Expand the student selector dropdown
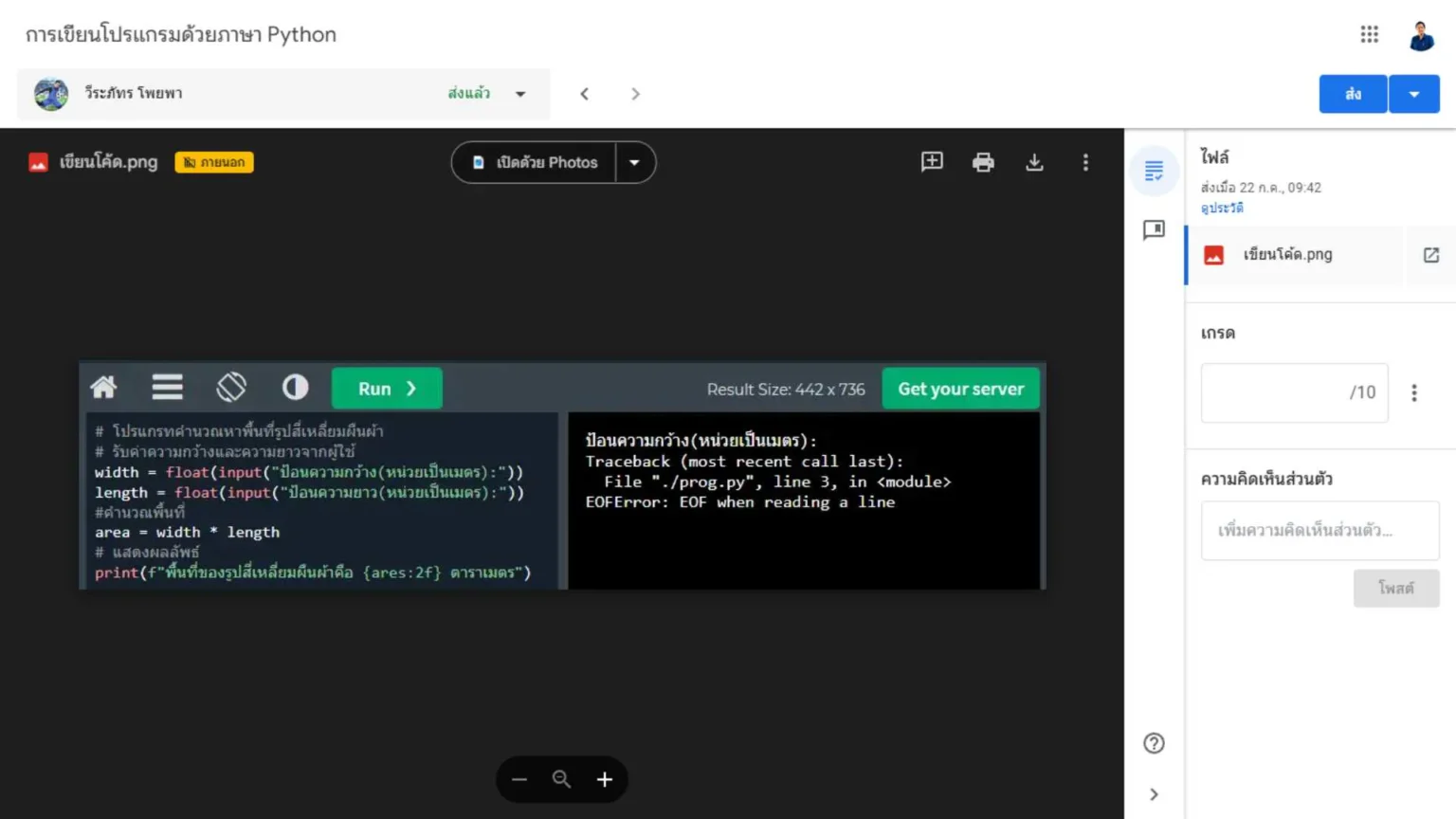 click(520, 94)
